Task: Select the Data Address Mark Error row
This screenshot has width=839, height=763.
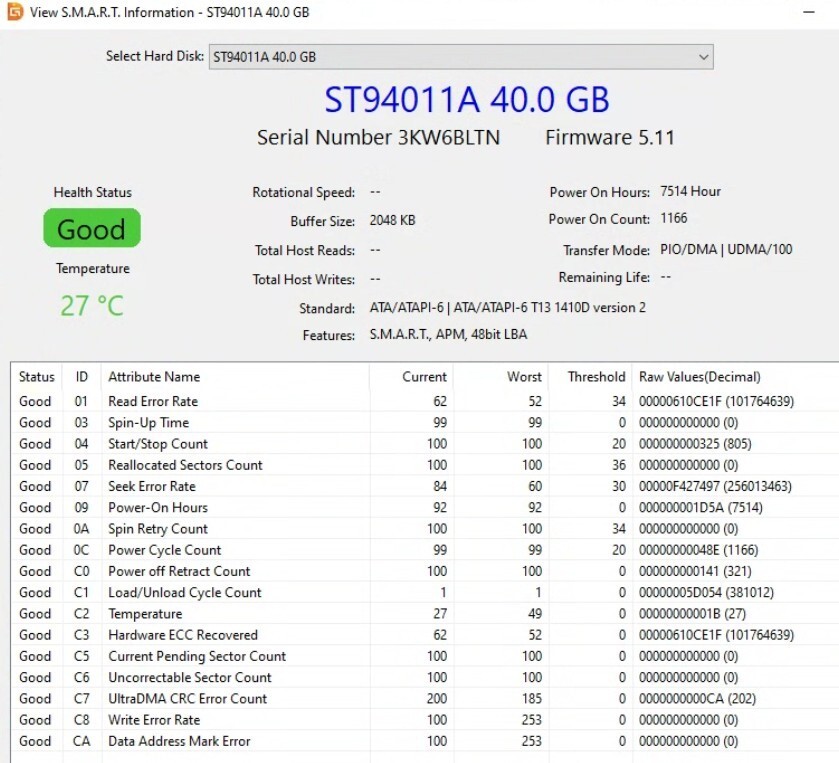Action: pyautogui.click(x=425, y=741)
